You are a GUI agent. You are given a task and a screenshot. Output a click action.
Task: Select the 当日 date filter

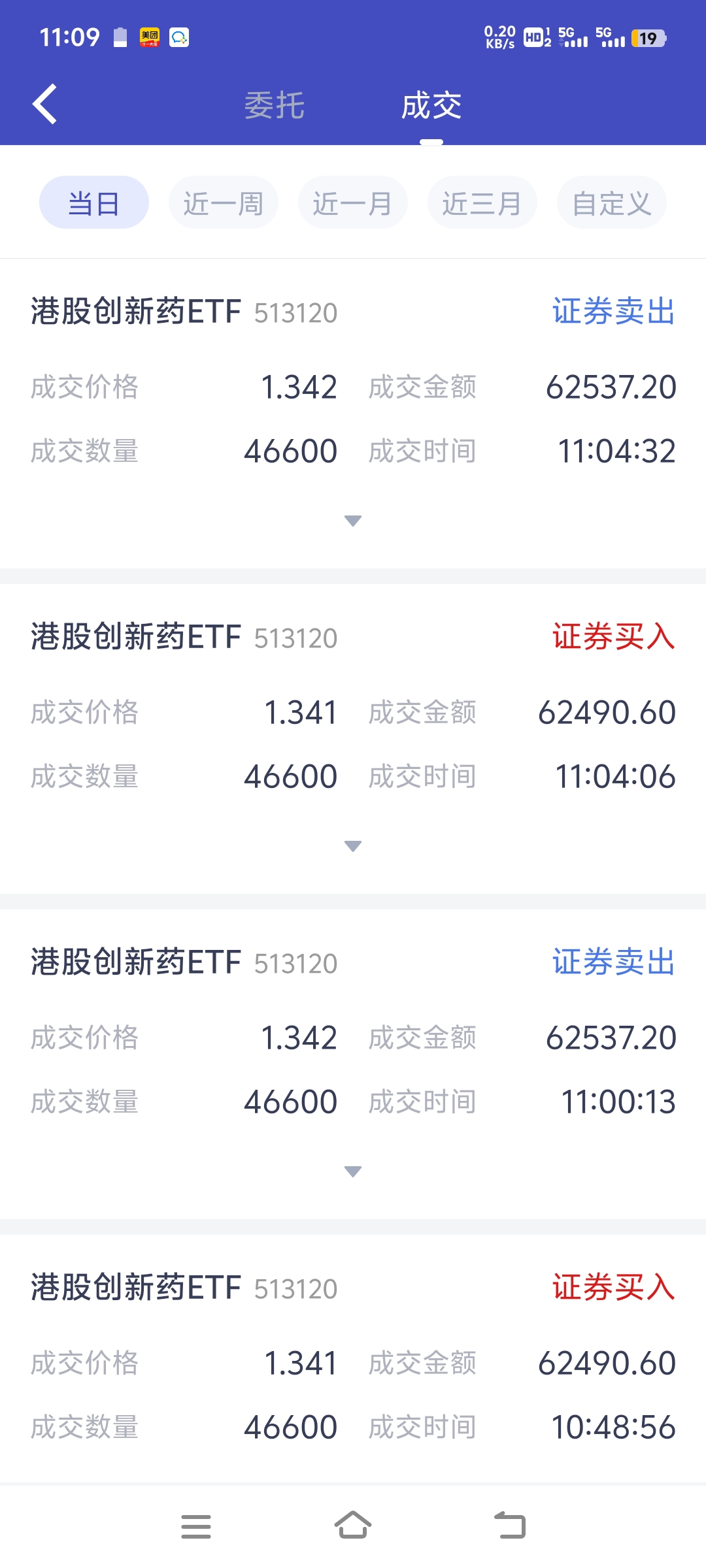click(94, 203)
